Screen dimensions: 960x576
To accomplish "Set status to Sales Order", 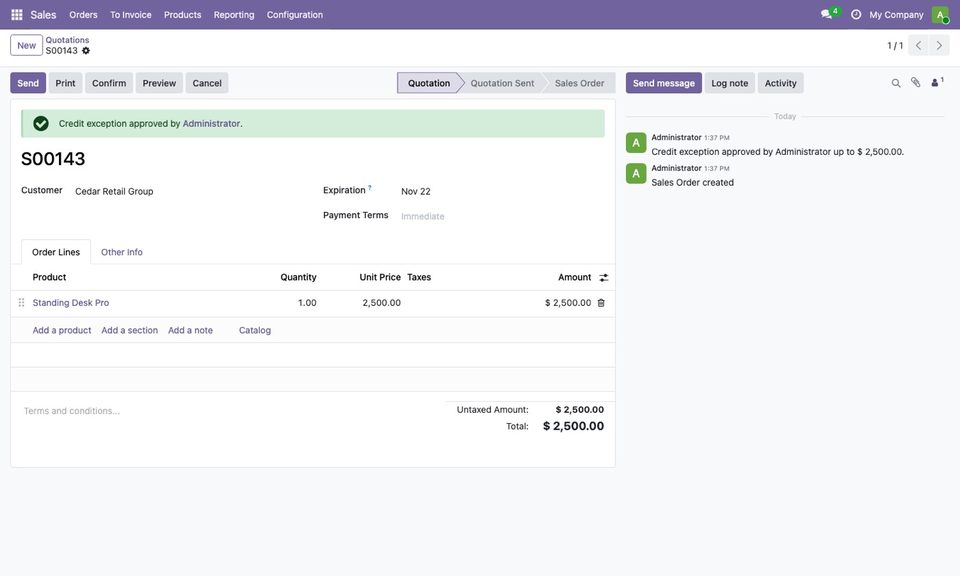I will click(579, 83).
